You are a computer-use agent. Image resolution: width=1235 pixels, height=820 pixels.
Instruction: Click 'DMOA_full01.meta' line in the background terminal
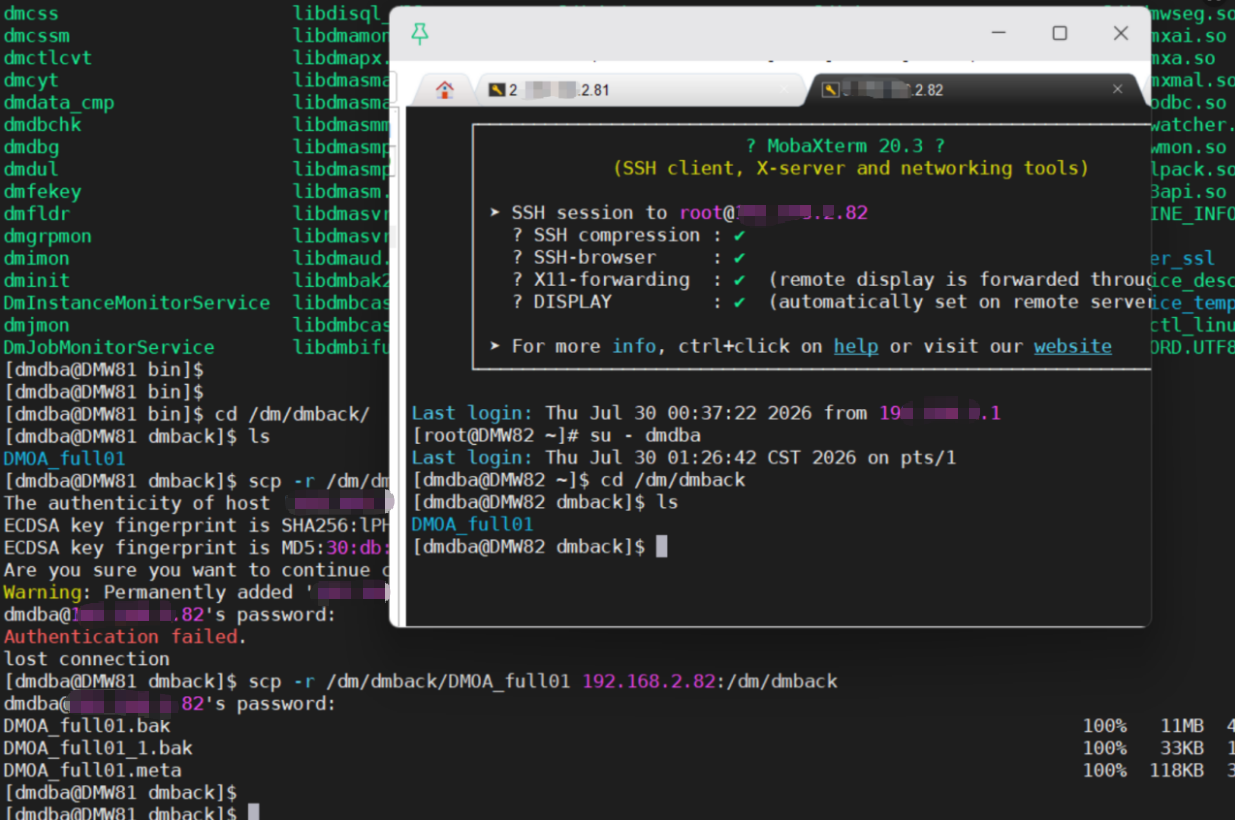point(92,770)
